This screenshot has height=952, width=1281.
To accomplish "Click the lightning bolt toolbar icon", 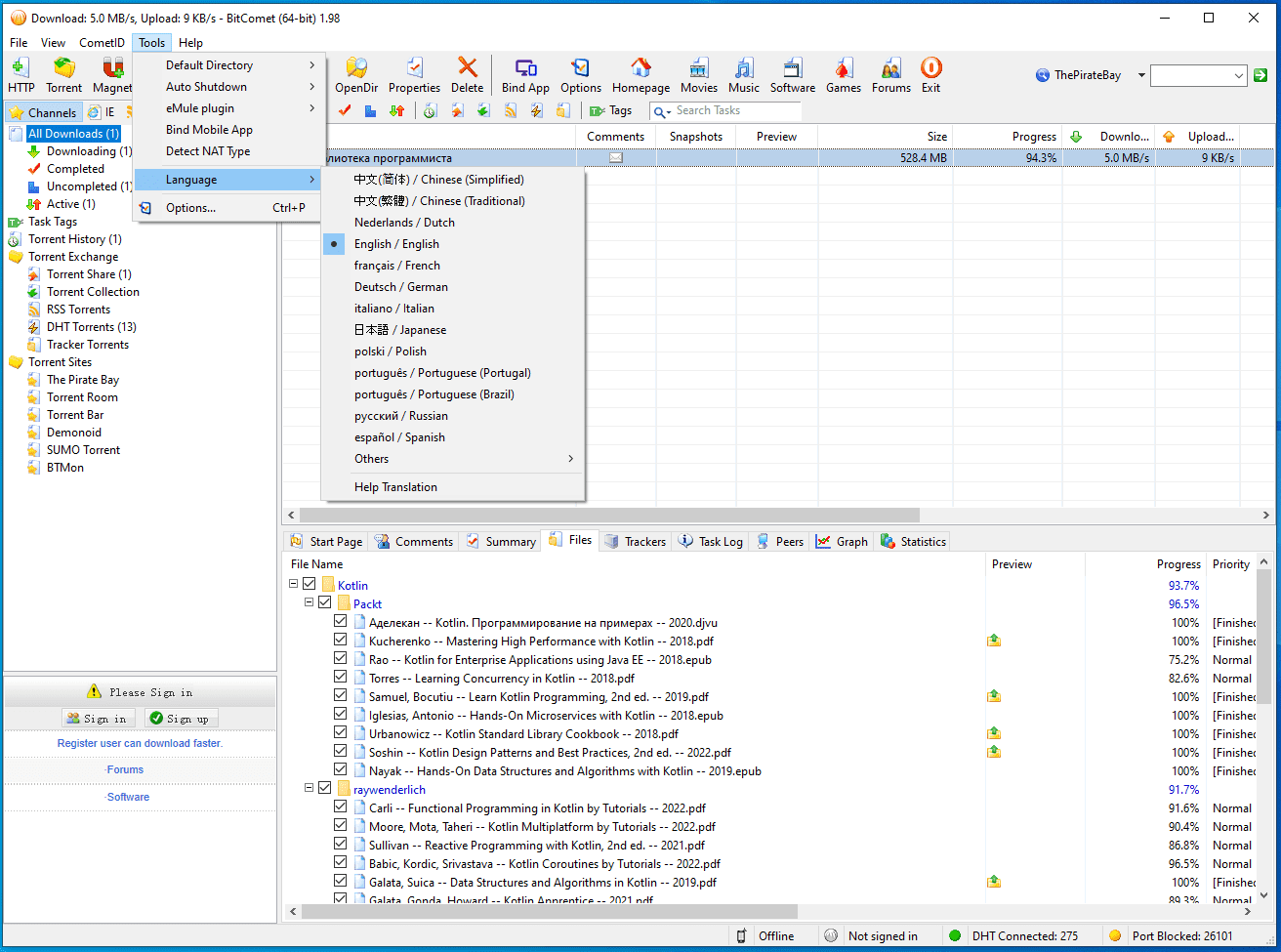I will [536, 110].
